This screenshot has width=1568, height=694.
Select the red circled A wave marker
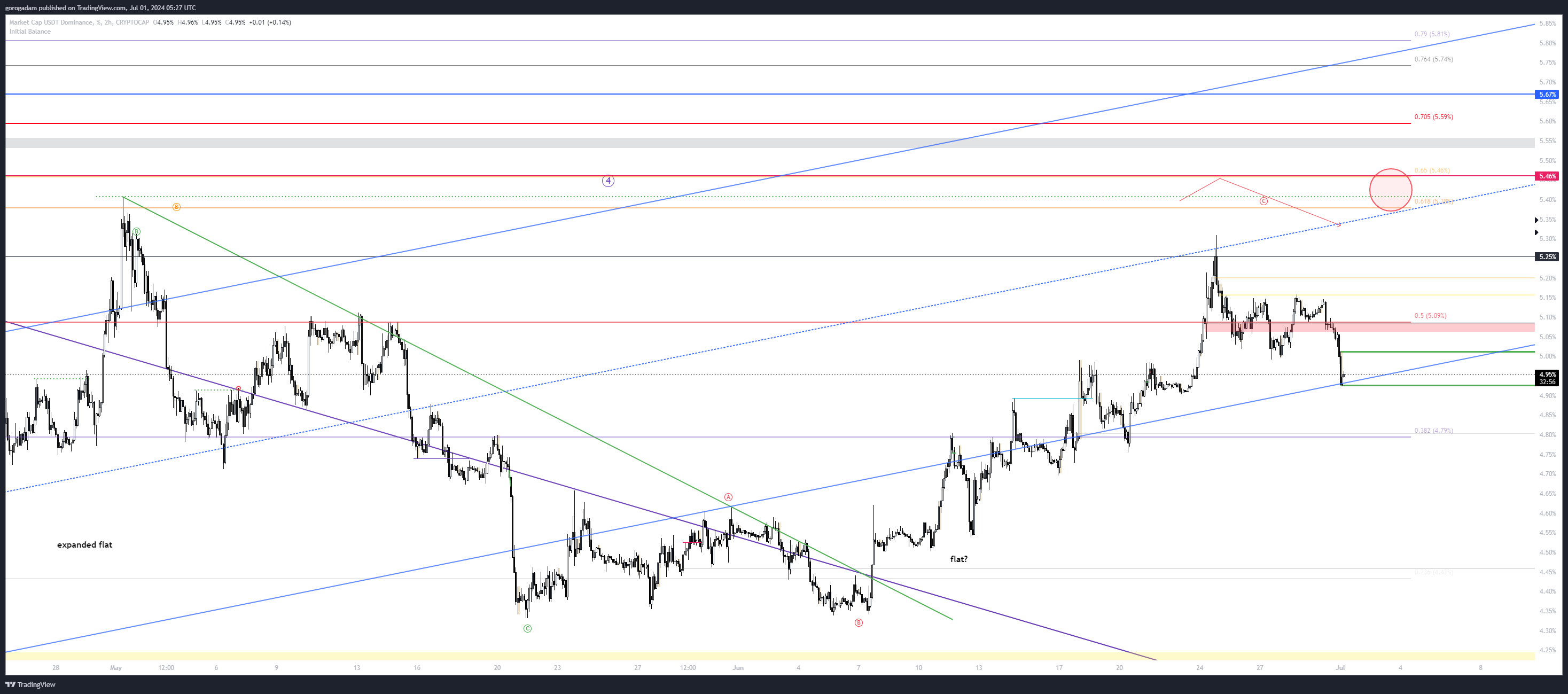728,497
